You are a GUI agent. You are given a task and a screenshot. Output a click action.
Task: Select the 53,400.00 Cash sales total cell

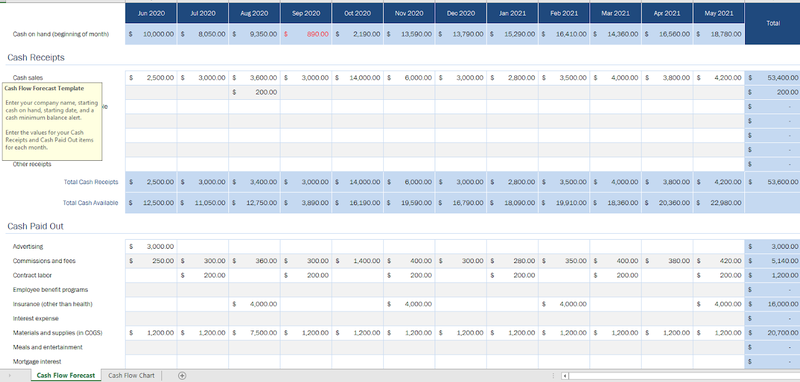click(x=772, y=78)
